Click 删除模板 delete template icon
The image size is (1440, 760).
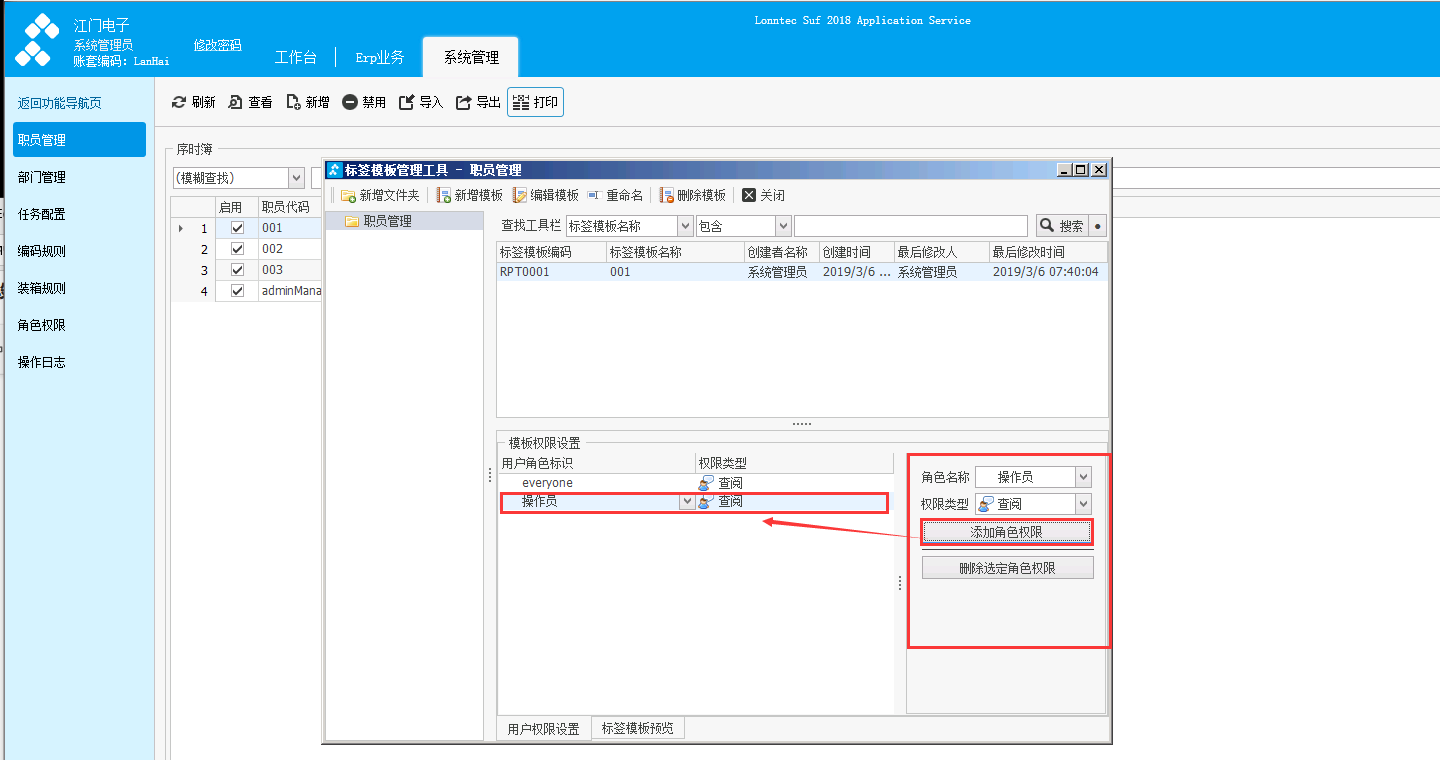point(666,195)
